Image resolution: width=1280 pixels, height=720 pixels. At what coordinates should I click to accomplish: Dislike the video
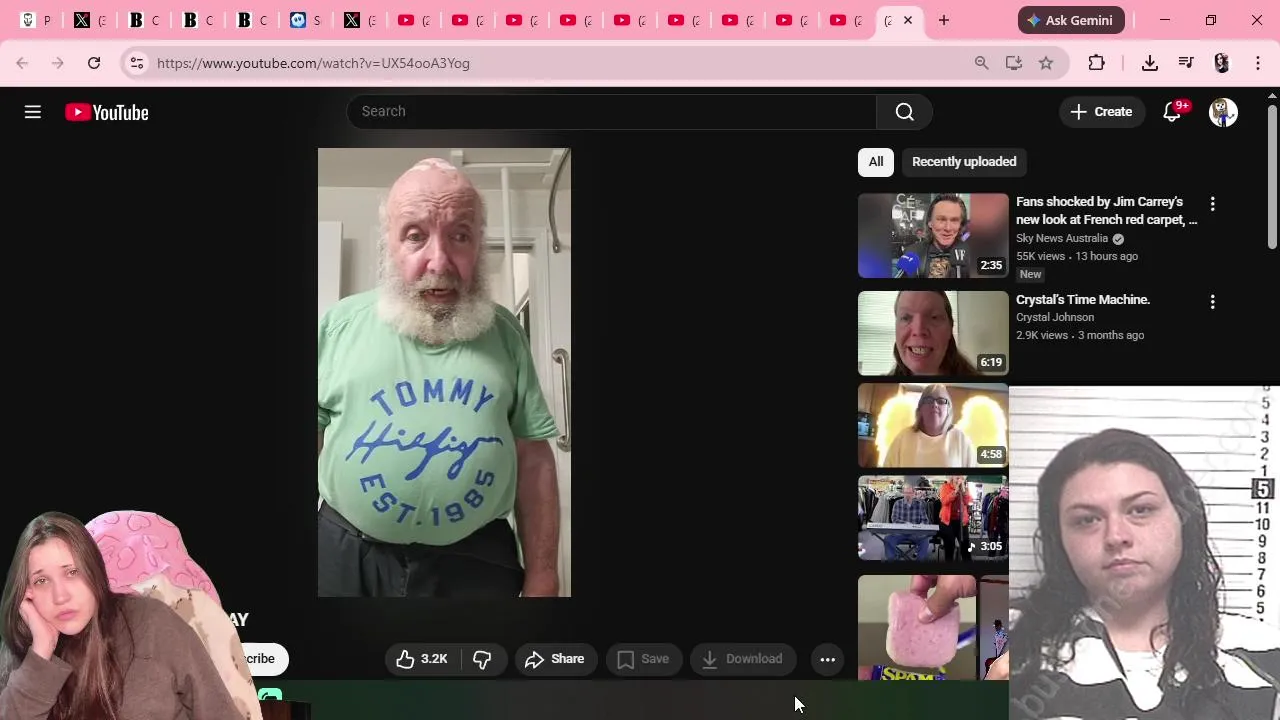click(482, 659)
